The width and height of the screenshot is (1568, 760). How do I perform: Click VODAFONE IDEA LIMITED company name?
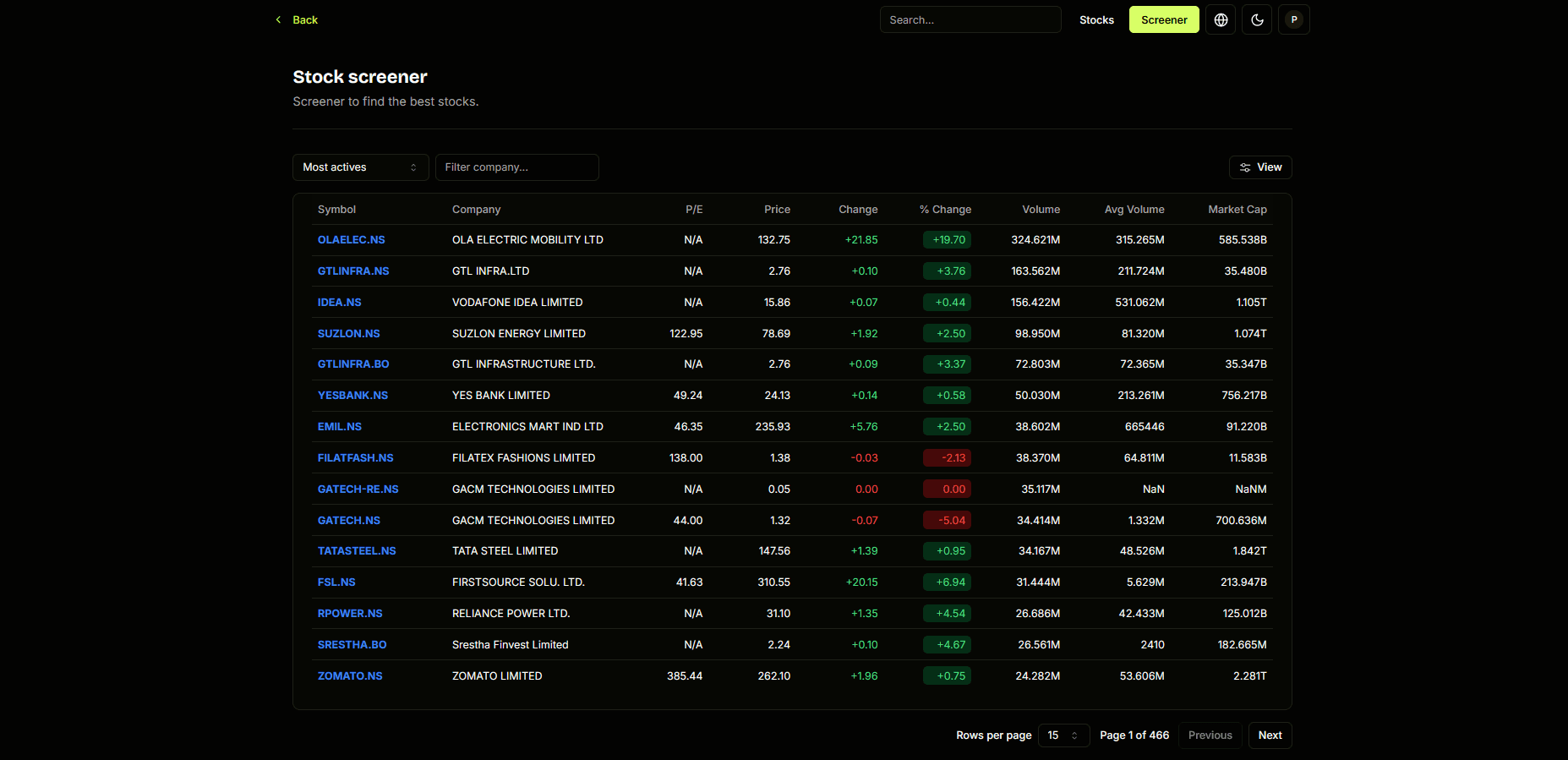coord(517,303)
